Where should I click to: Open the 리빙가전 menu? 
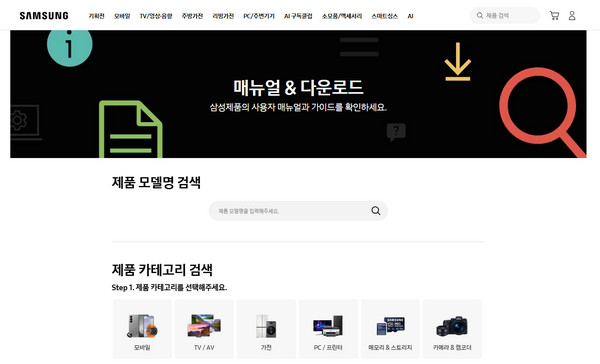[223, 16]
